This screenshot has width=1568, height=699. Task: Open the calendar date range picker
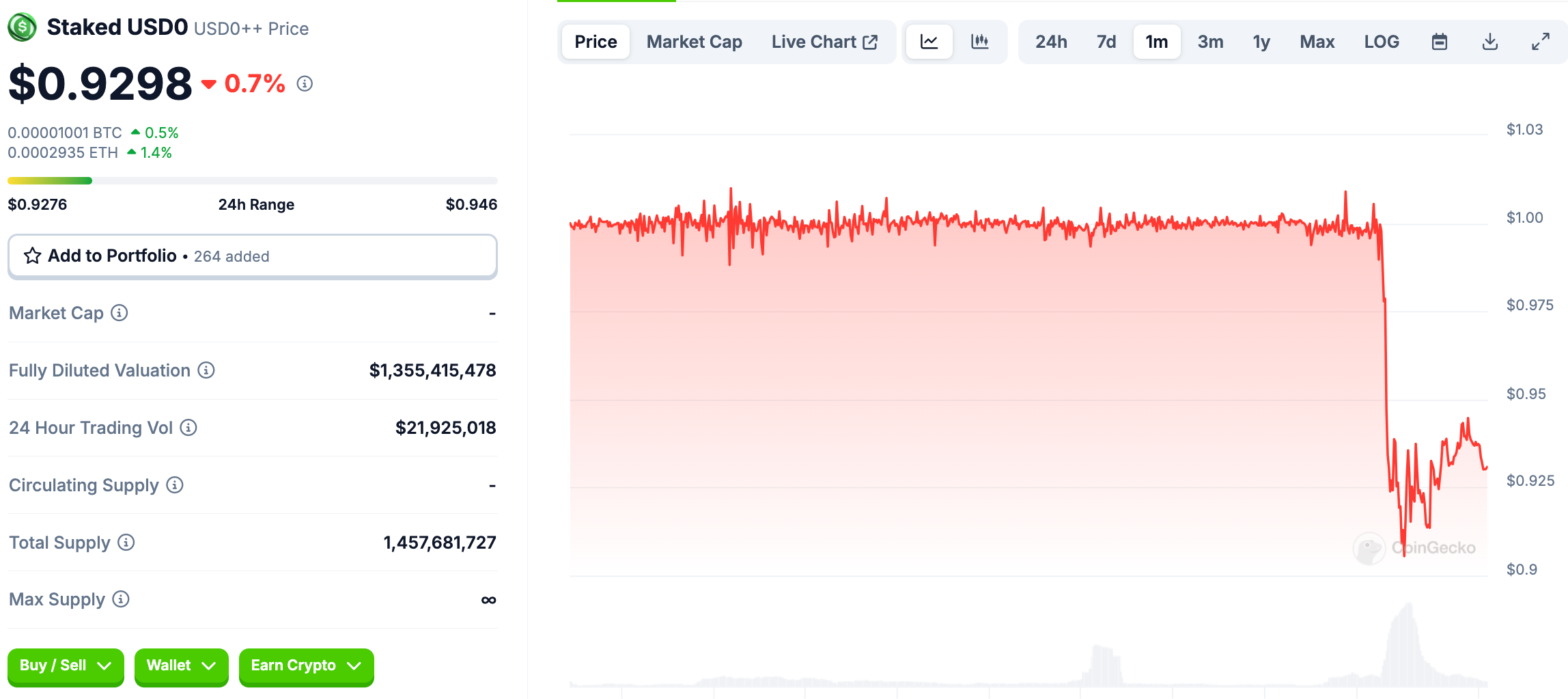tap(1440, 42)
